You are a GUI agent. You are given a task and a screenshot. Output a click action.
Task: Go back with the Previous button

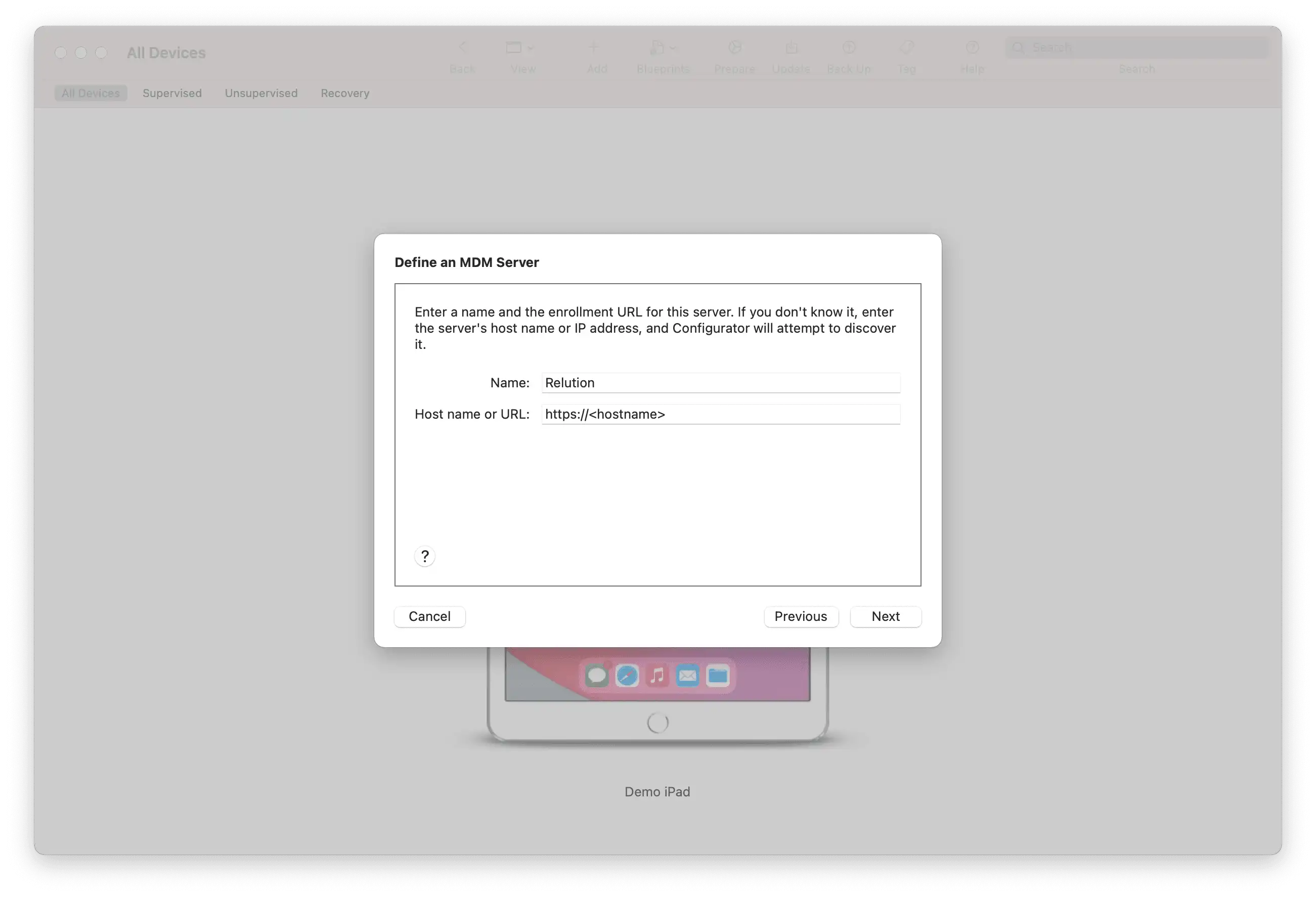point(801,616)
